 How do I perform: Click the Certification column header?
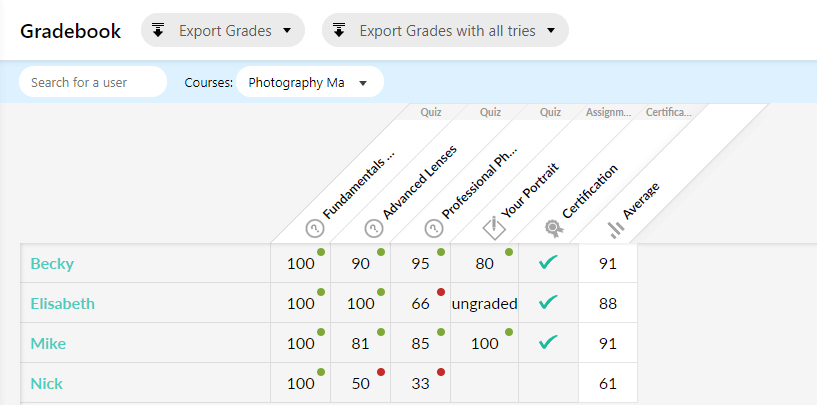coord(590,191)
